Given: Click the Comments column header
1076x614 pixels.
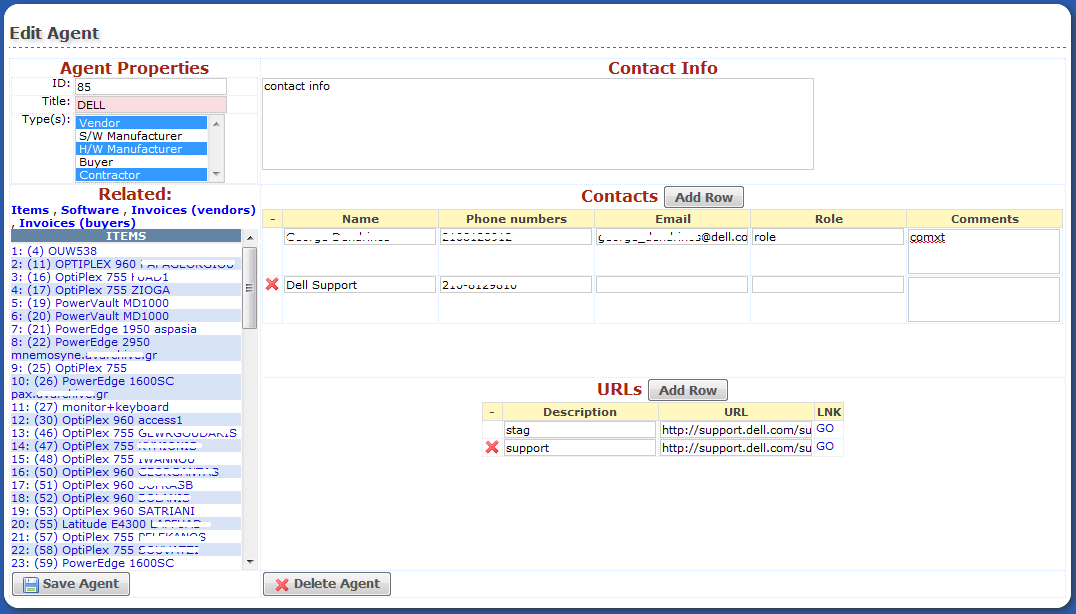Looking at the screenshot, I should point(985,219).
